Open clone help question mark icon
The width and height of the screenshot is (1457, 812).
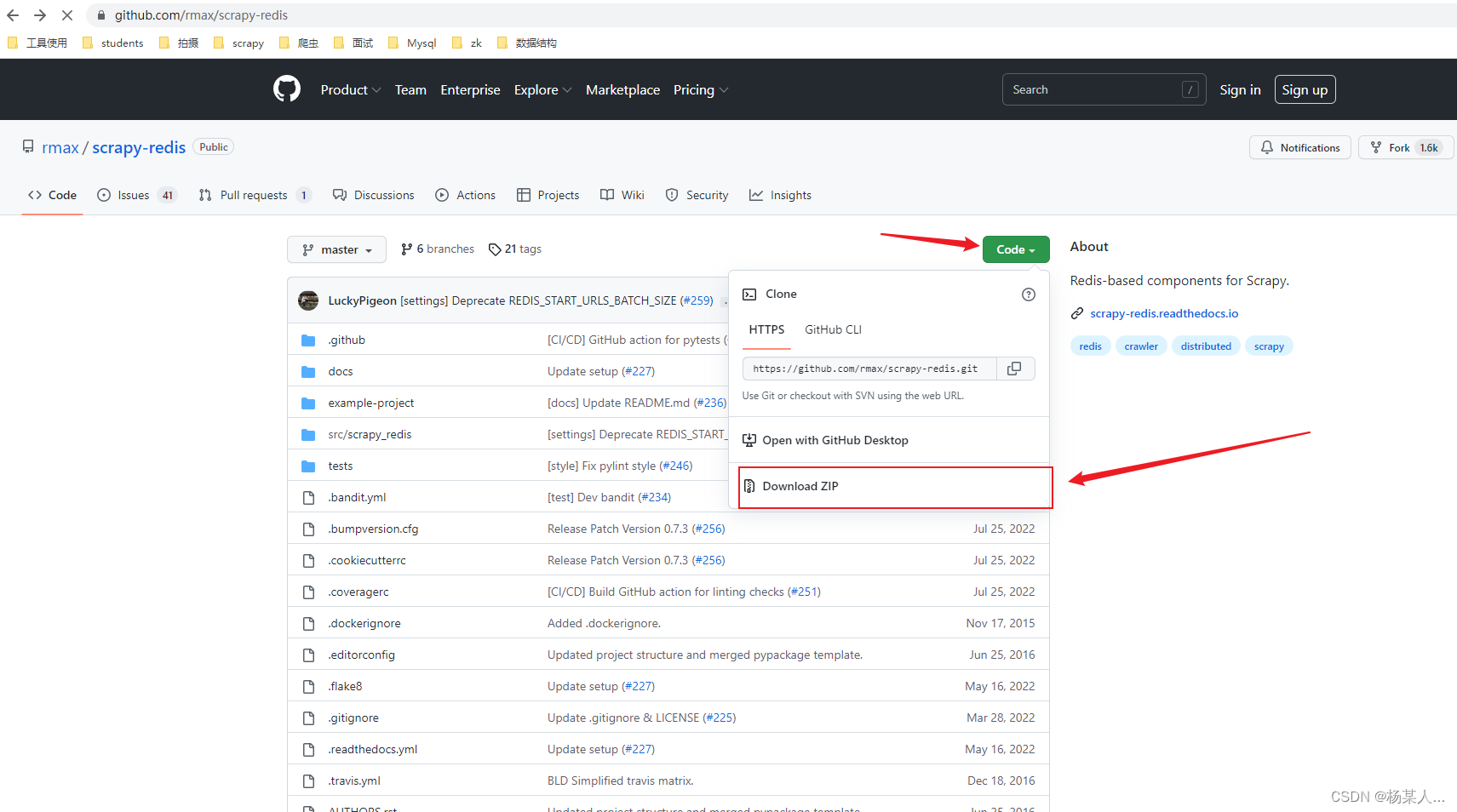(x=1029, y=294)
